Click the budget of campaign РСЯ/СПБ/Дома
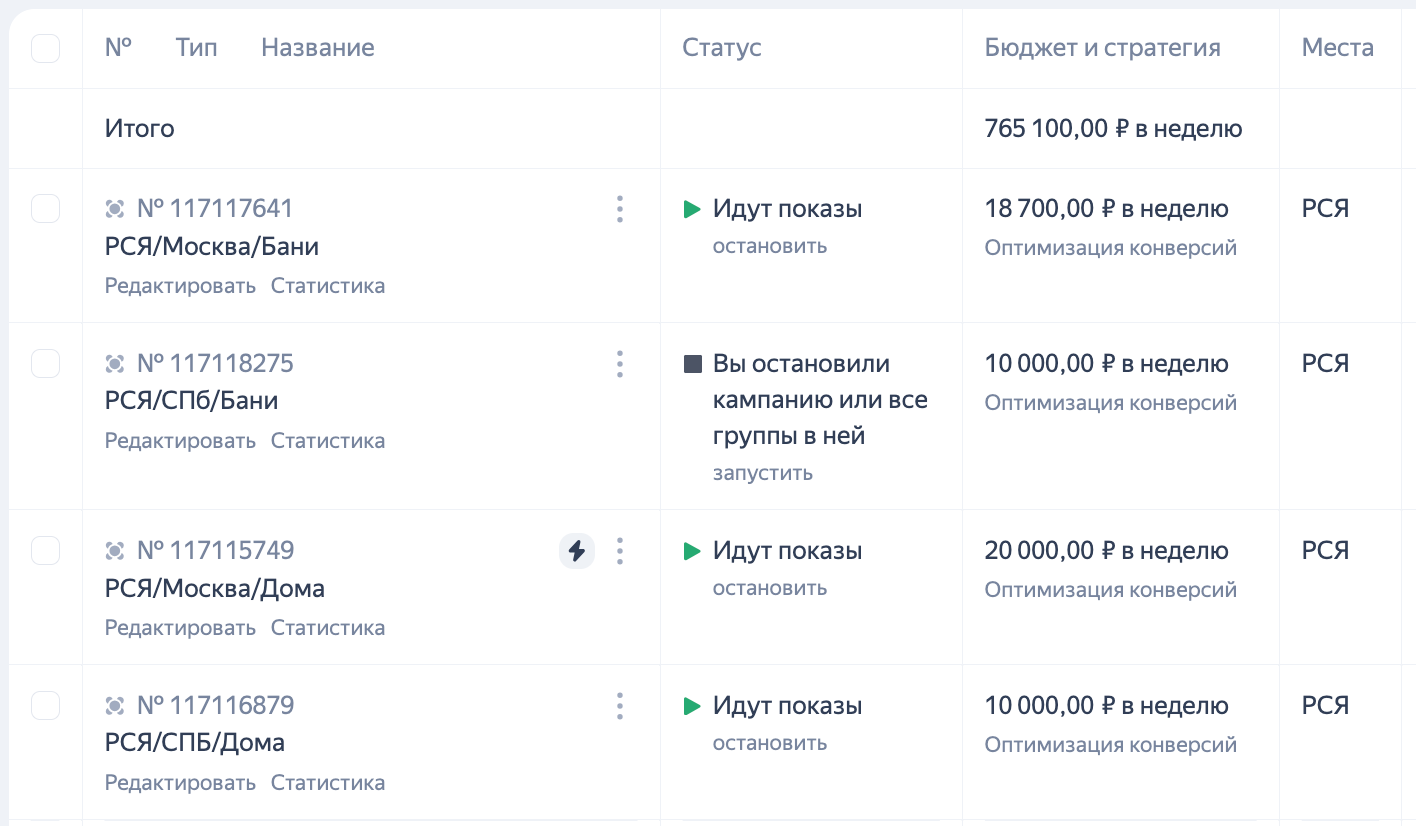This screenshot has width=1416, height=826. [1107, 706]
